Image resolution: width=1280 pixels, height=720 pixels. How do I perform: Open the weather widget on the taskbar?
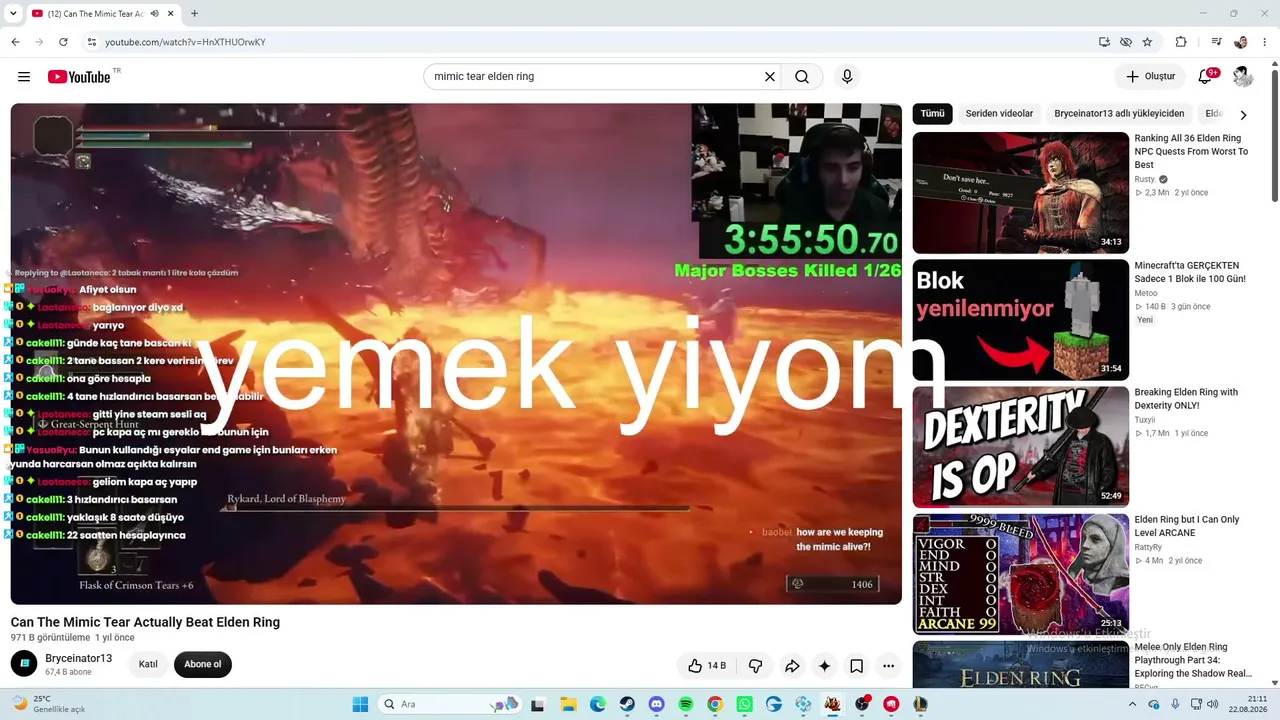coord(48,704)
